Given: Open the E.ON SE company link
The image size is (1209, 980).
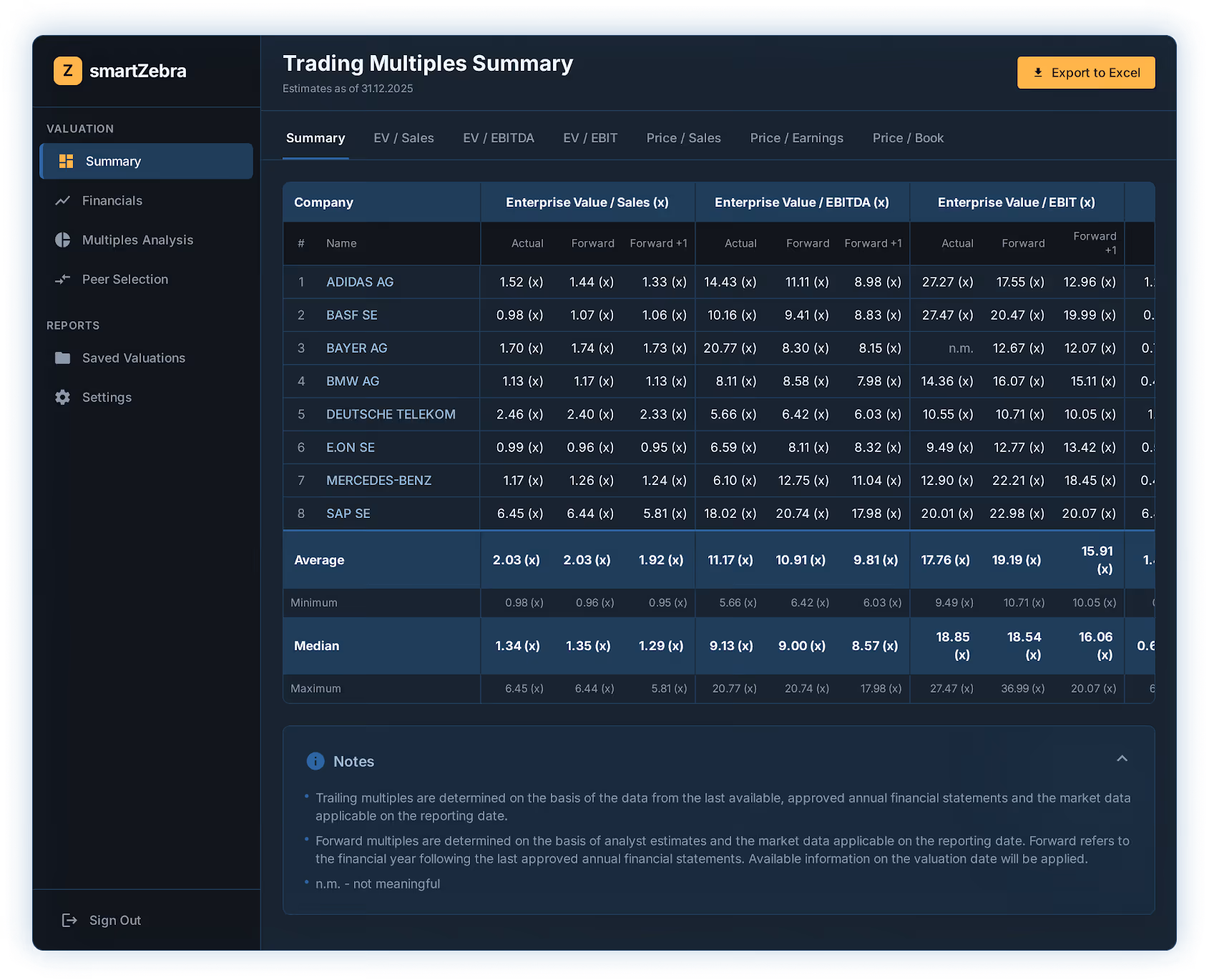Looking at the screenshot, I should (351, 447).
